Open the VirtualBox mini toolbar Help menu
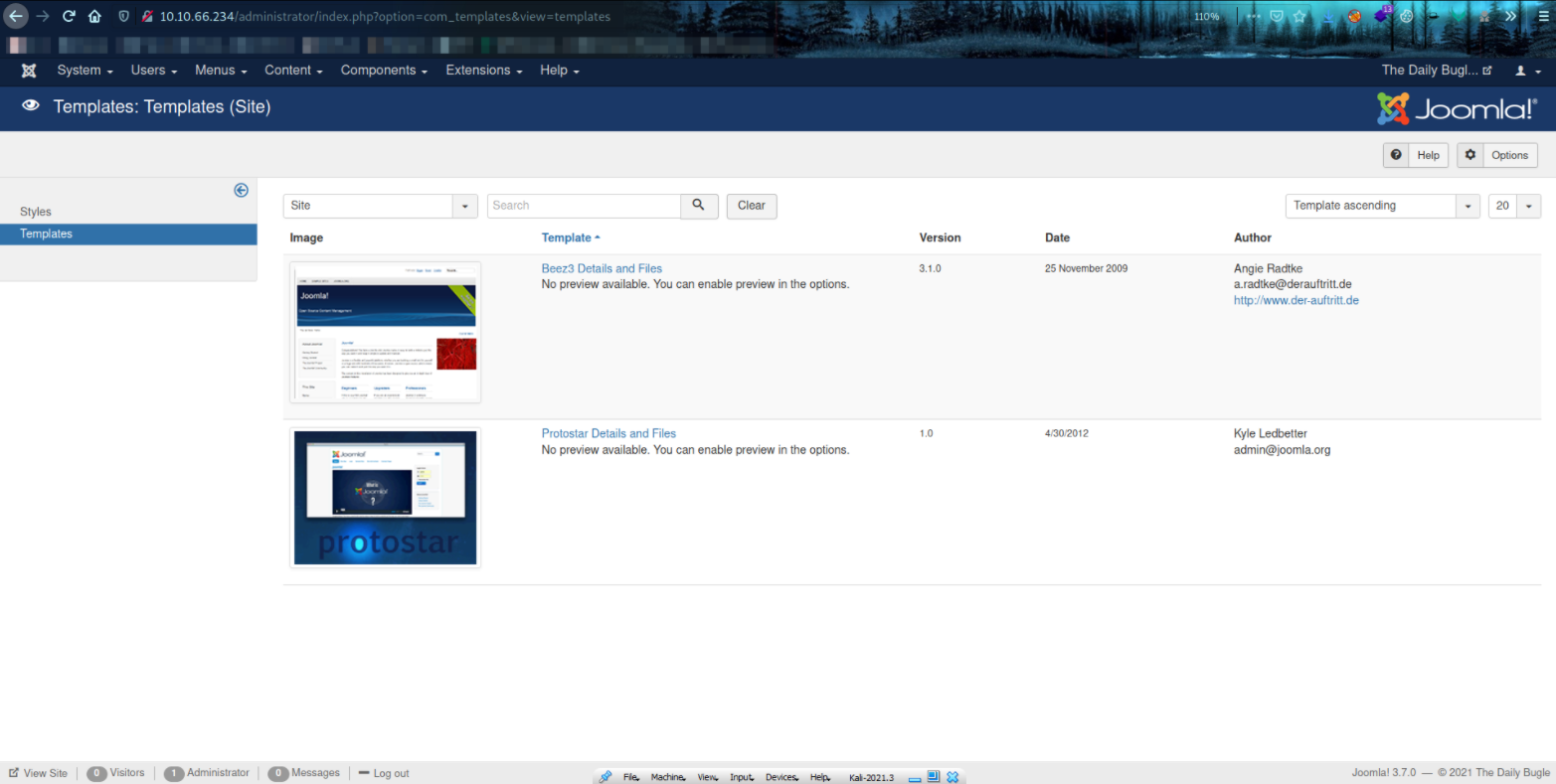1556x784 pixels. coord(820,777)
